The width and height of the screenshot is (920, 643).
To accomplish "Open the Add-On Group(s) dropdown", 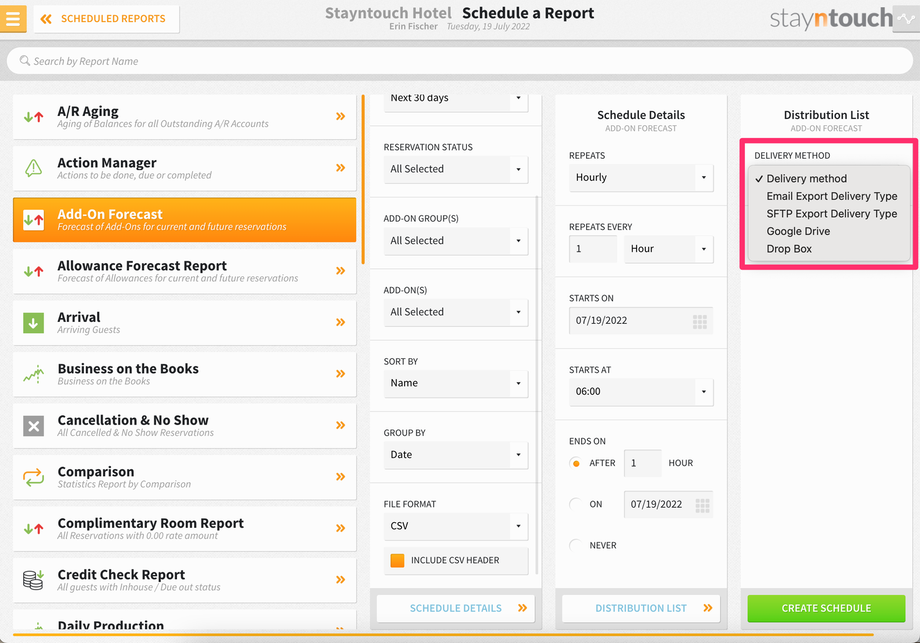I will tap(456, 241).
